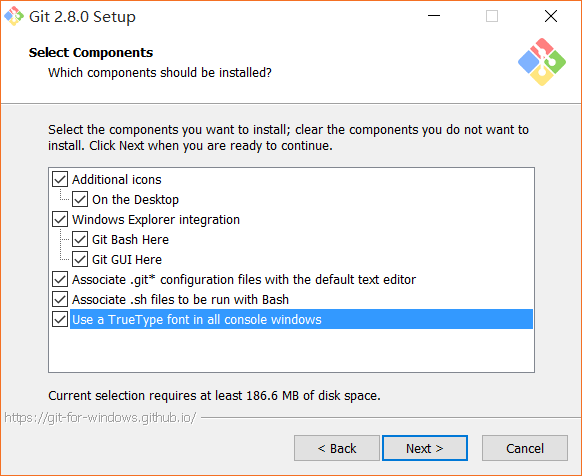The image size is (582, 476).
Task: Toggle the On the Desktop checkbox
Action: pyautogui.click(x=80, y=199)
